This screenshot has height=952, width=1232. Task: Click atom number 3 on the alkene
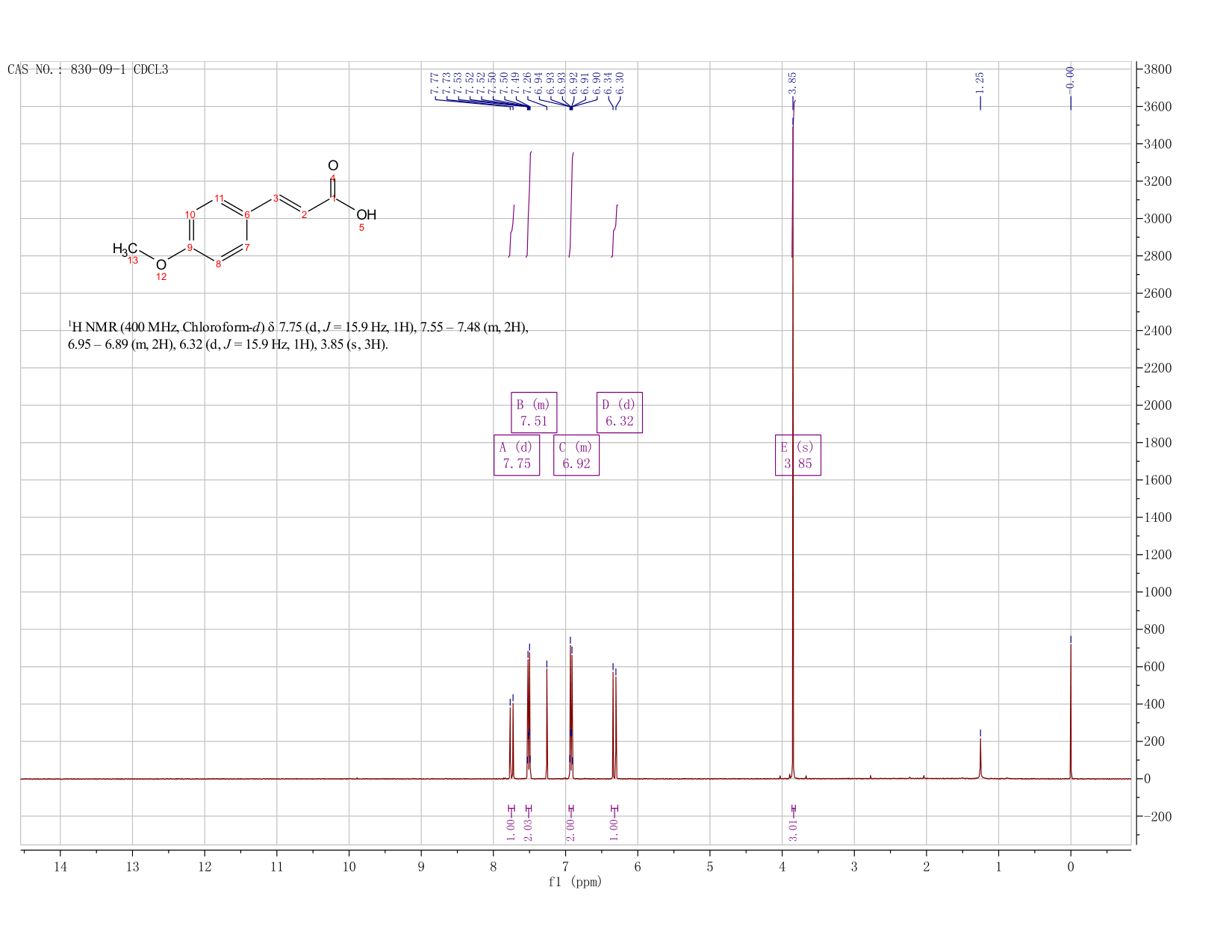[276, 198]
